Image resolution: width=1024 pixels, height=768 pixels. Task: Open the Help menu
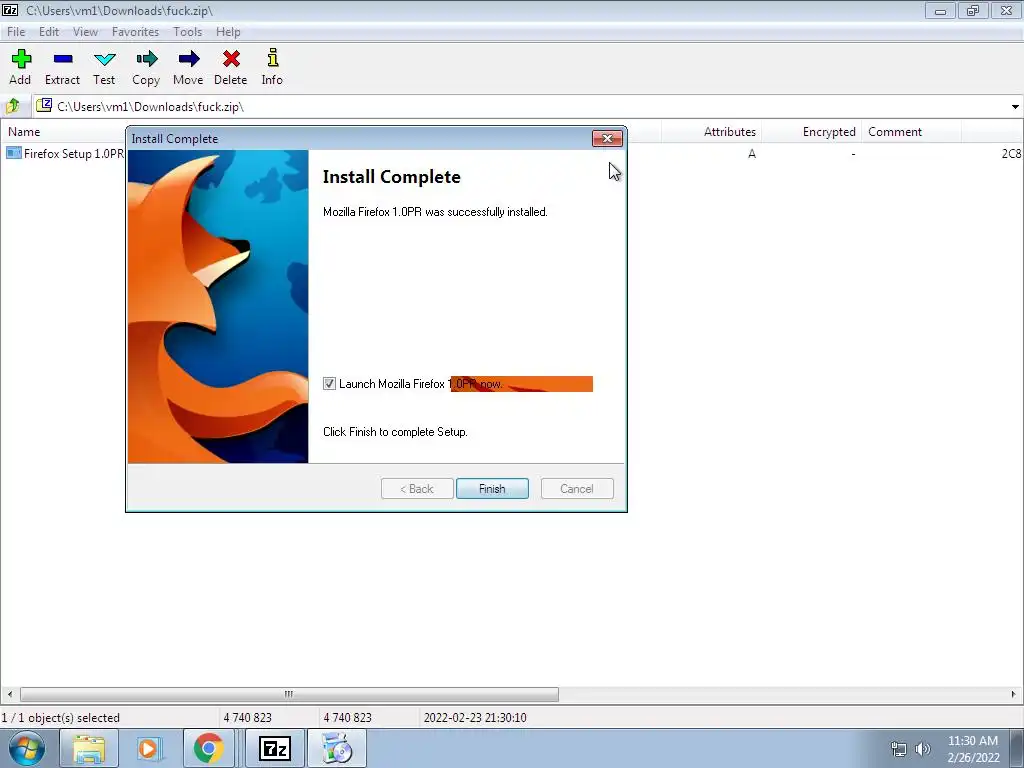[228, 31]
